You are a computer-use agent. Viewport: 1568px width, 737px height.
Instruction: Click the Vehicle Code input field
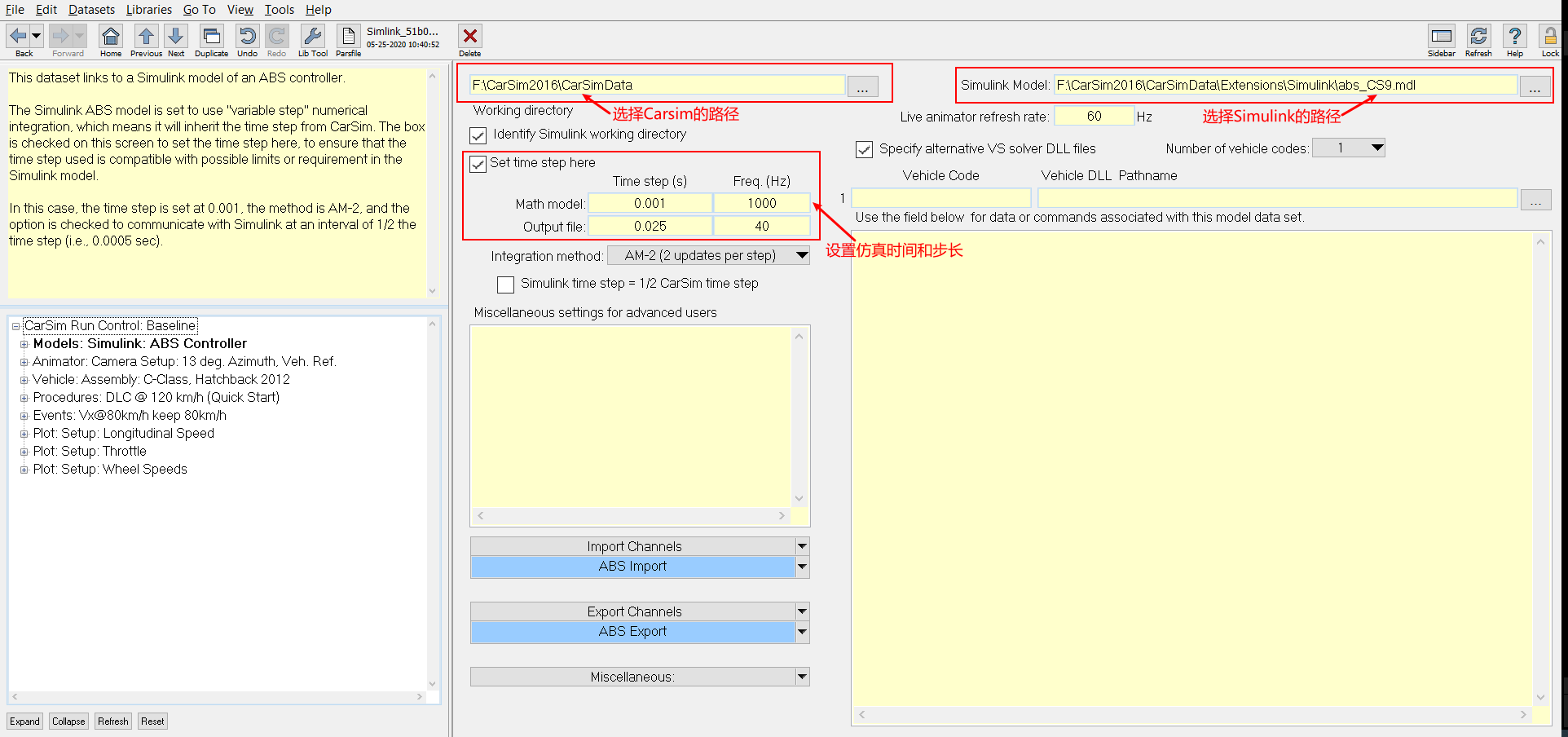941,198
